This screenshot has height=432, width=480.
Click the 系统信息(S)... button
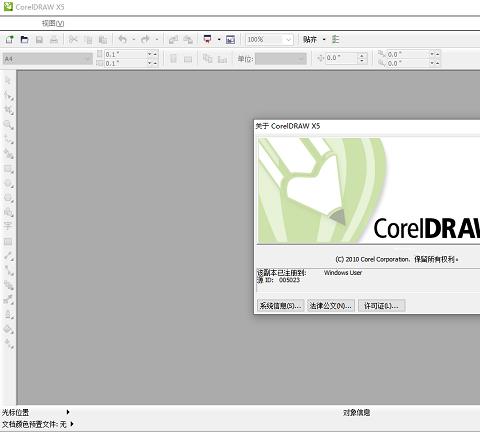[x=280, y=306]
